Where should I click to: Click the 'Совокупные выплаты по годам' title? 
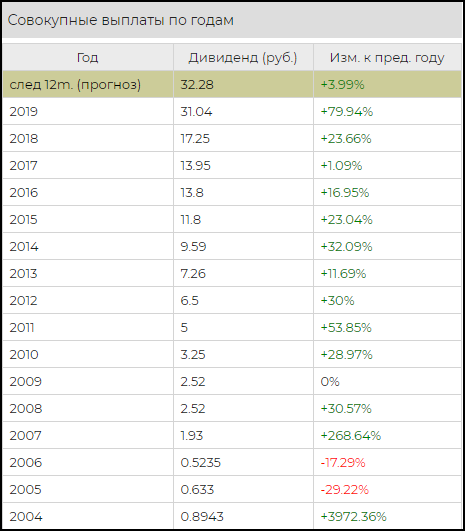tap(121, 20)
